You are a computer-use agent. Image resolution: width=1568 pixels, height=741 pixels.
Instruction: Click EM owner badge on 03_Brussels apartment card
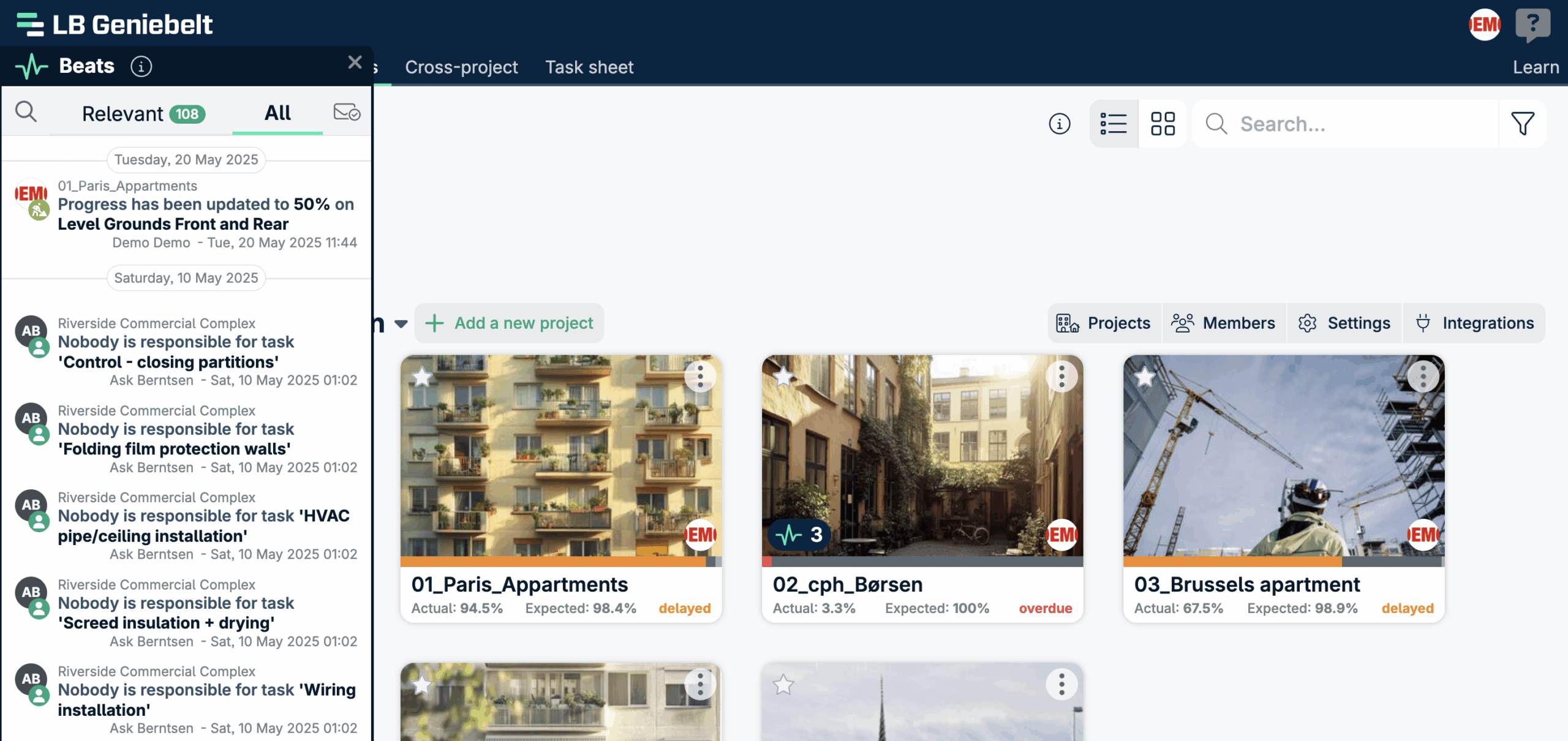point(1423,535)
